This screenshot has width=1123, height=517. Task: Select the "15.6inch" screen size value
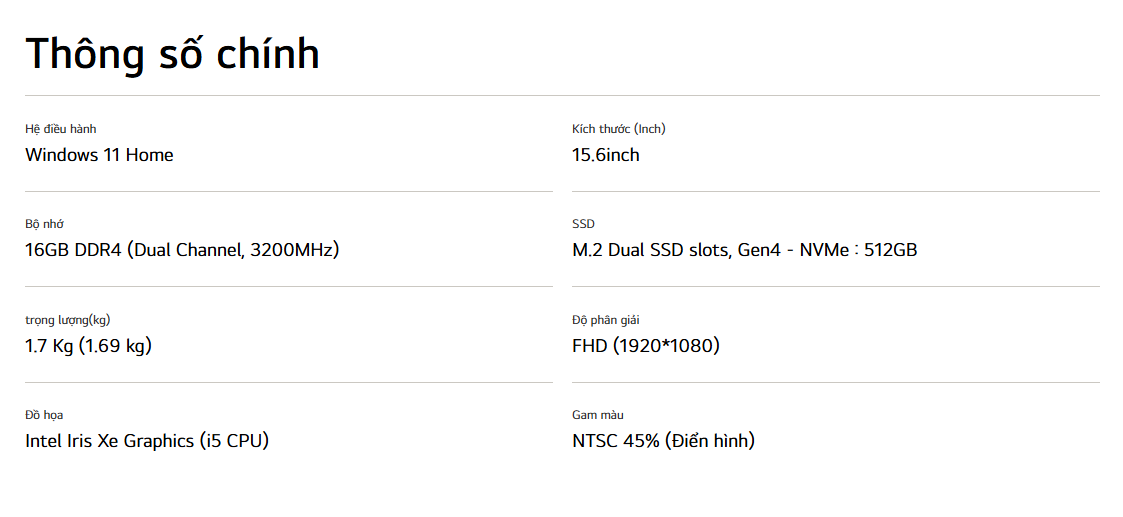coord(606,155)
